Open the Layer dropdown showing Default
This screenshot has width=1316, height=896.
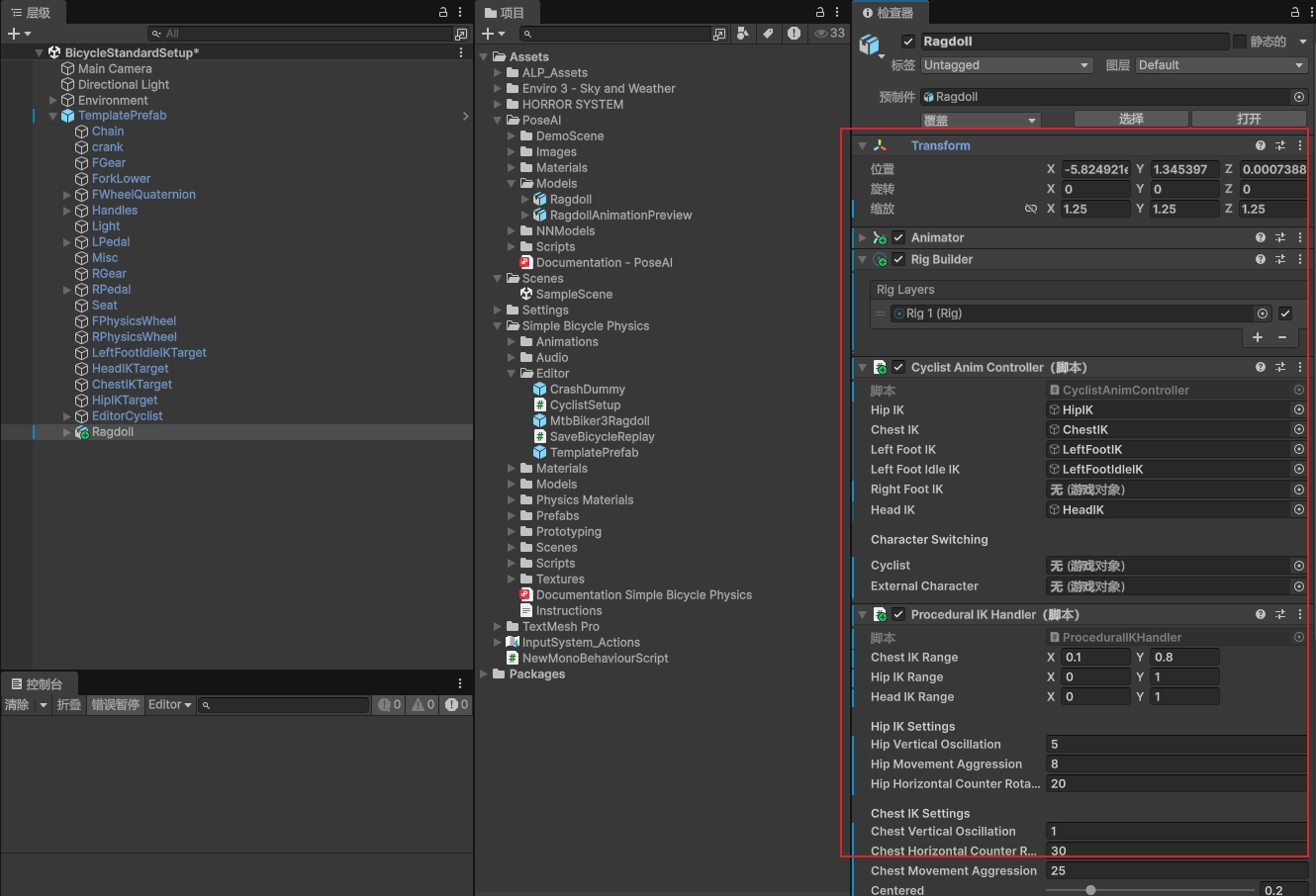[1221, 65]
